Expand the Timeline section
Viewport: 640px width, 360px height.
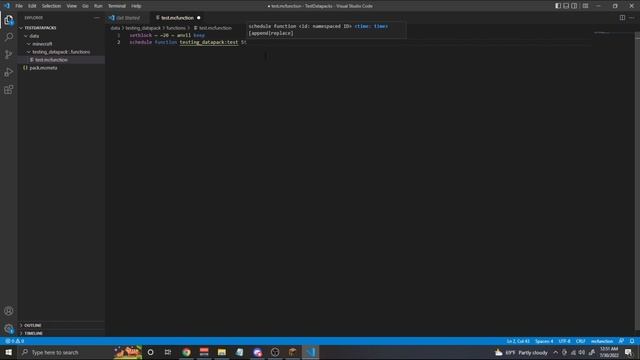(x=61, y=333)
